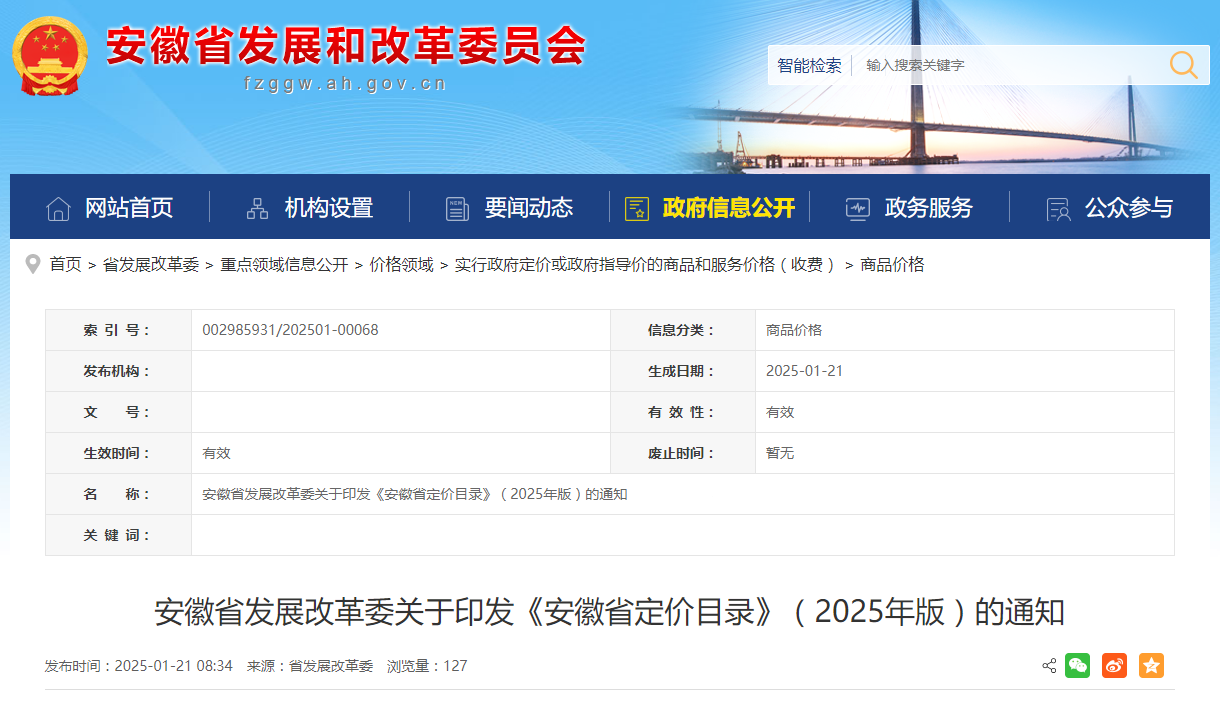Viewport: 1220px width, 702px height.
Task: Click the 关键词 label cell
Action: (x=118, y=535)
